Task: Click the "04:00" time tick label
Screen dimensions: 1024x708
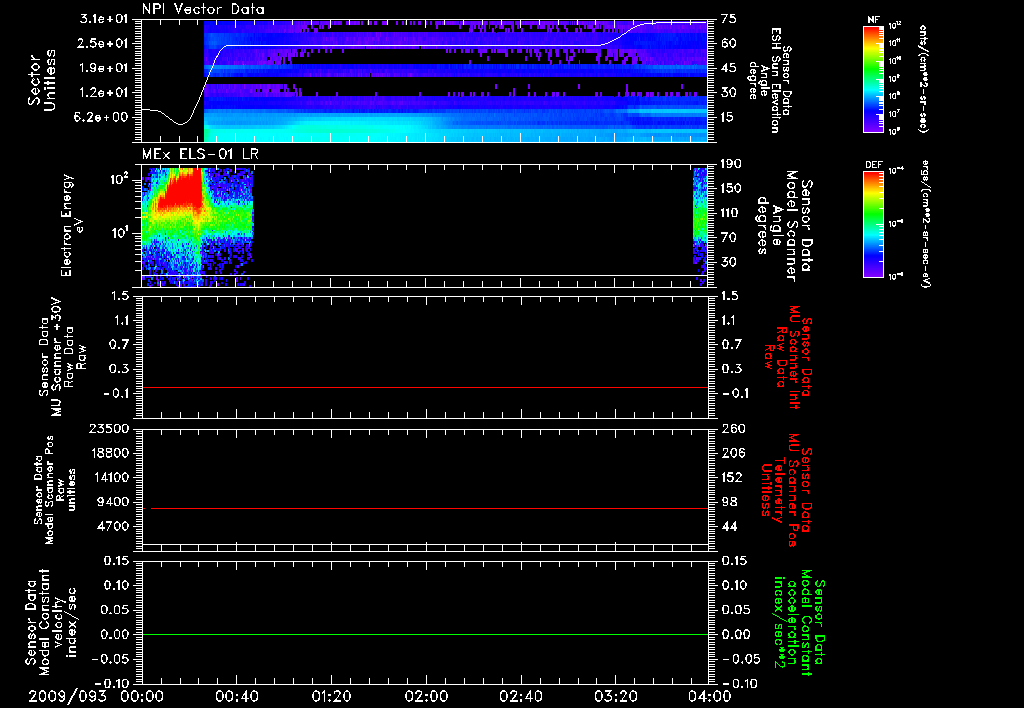Action: 709,696
